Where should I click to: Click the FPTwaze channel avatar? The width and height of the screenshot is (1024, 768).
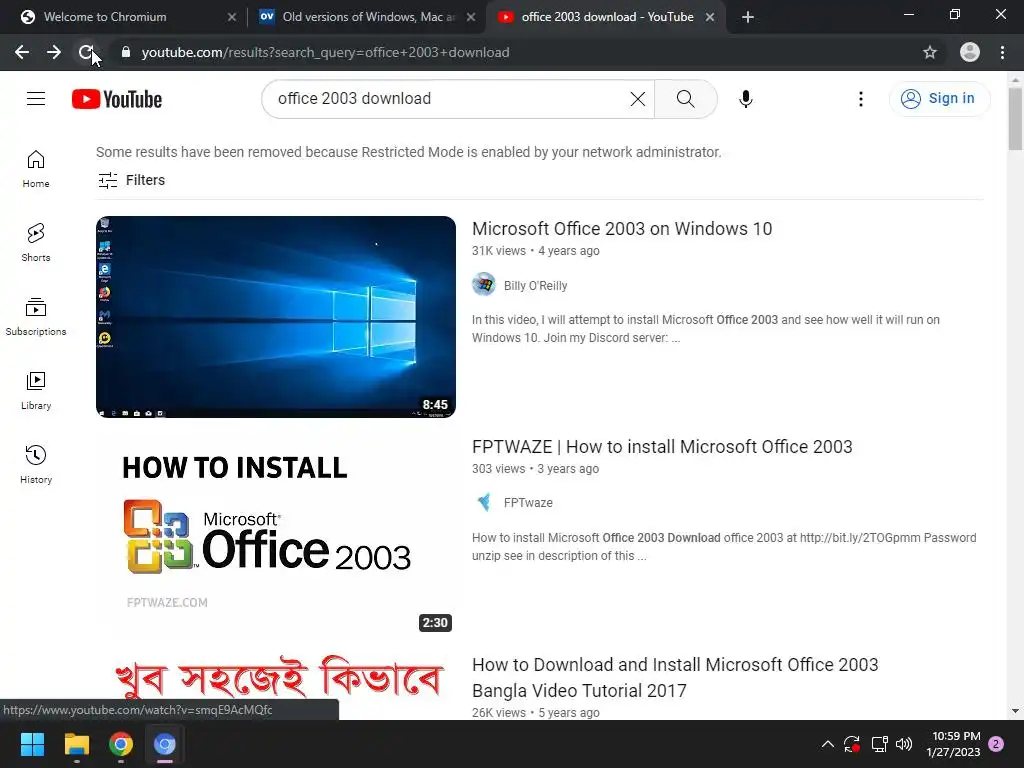(484, 502)
